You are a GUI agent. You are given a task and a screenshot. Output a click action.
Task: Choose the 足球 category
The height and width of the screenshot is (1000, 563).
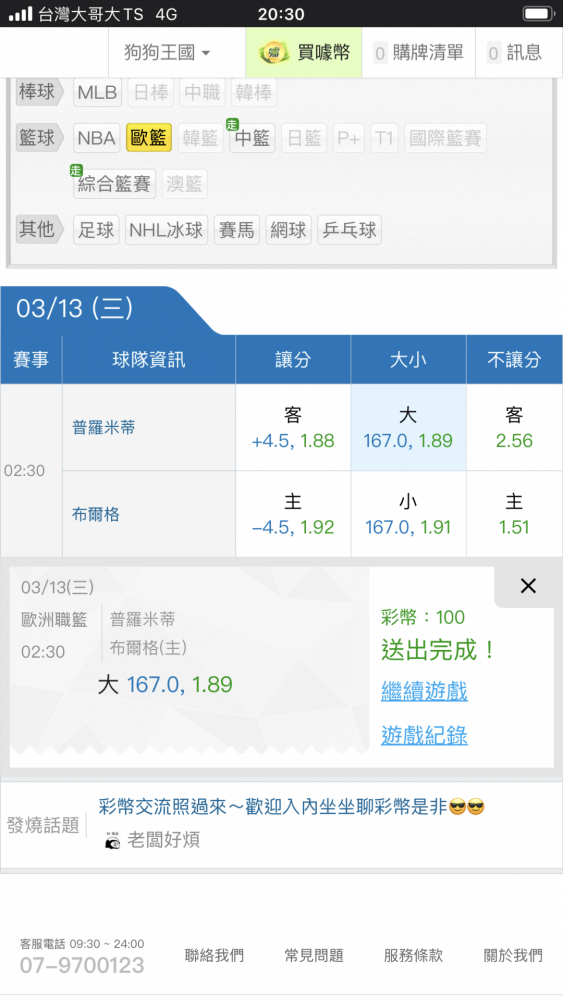point(96,230)
